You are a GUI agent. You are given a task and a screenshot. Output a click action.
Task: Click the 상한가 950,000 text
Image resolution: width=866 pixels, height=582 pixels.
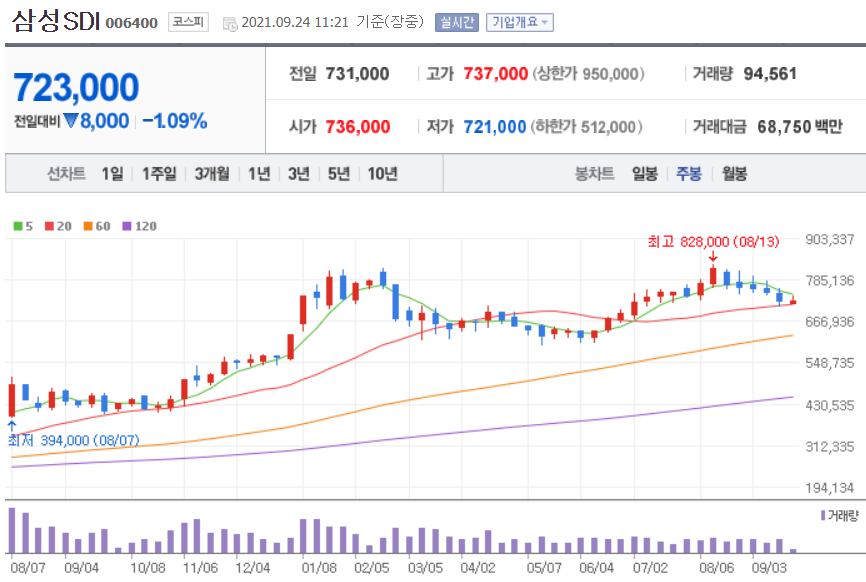tap(588, 73)
